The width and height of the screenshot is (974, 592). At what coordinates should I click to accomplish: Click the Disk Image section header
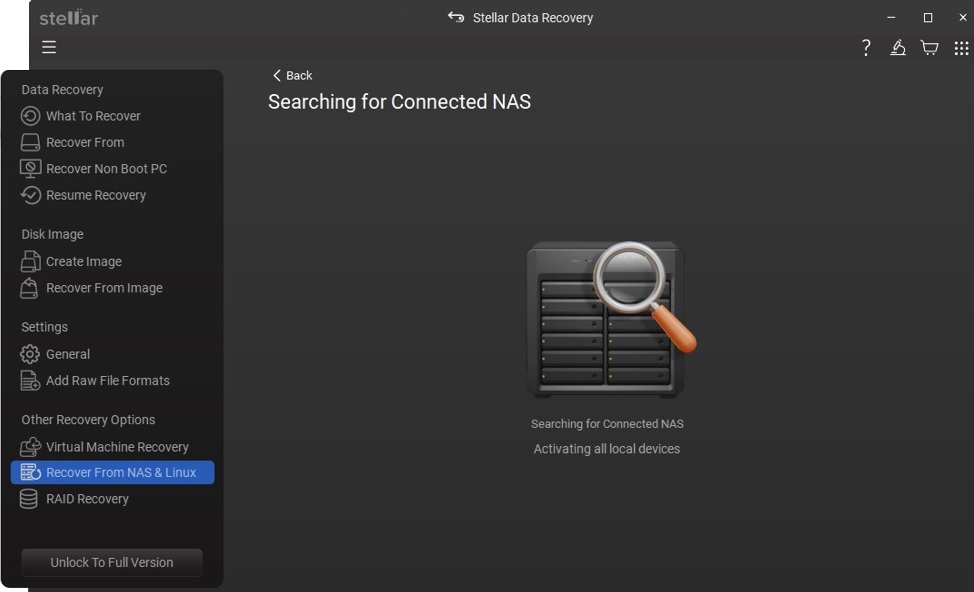(x=52, y=234)
